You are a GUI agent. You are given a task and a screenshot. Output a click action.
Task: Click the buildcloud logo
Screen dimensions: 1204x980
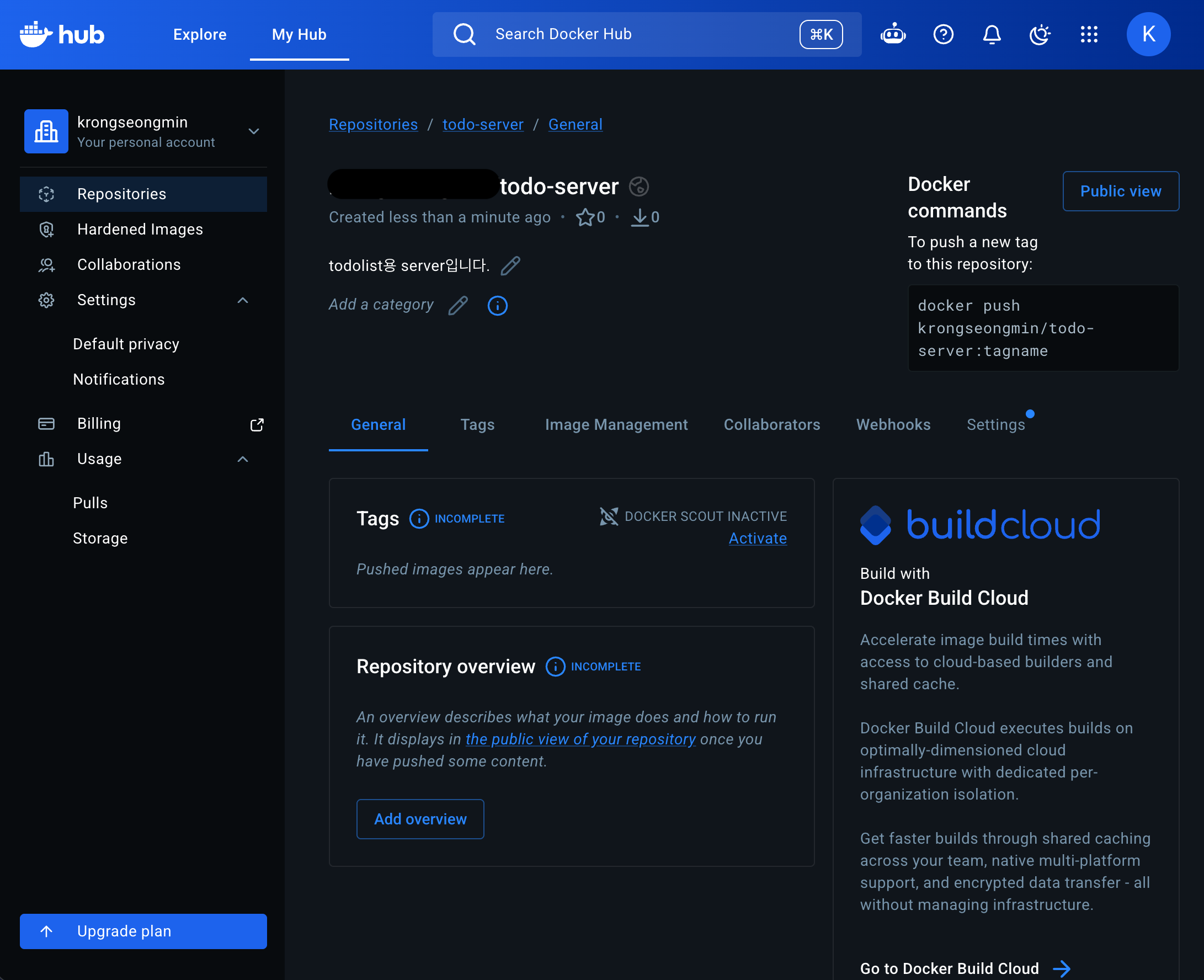[x=980, y=524]
